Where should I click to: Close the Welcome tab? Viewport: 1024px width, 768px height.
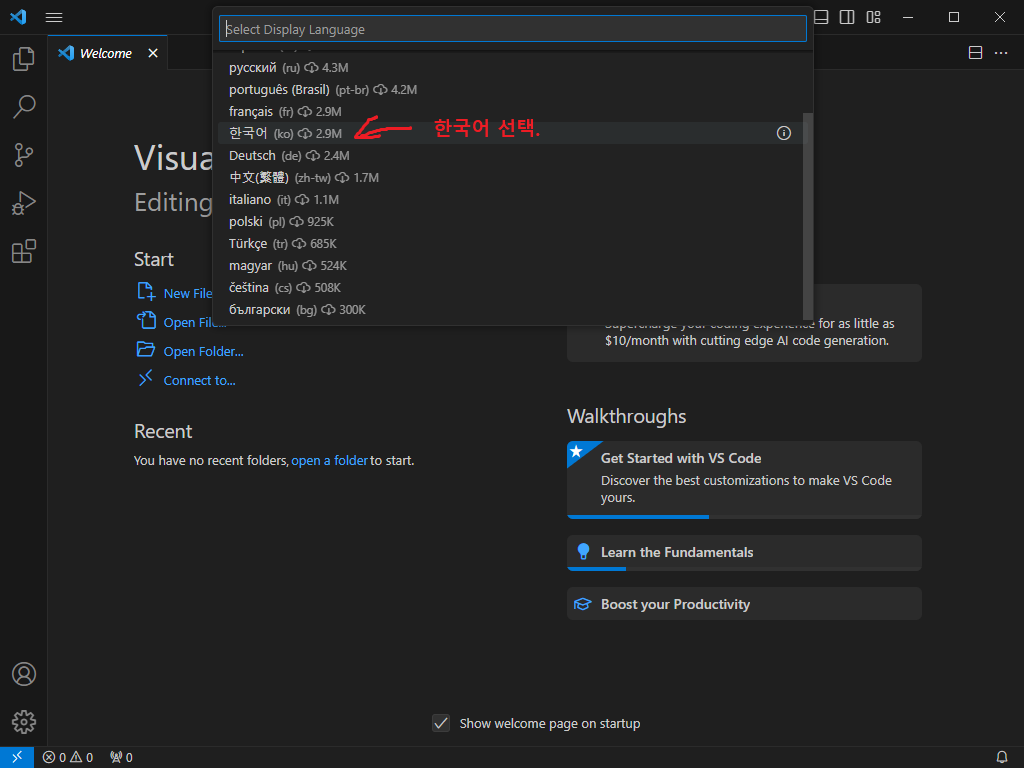tap(153, 53)
